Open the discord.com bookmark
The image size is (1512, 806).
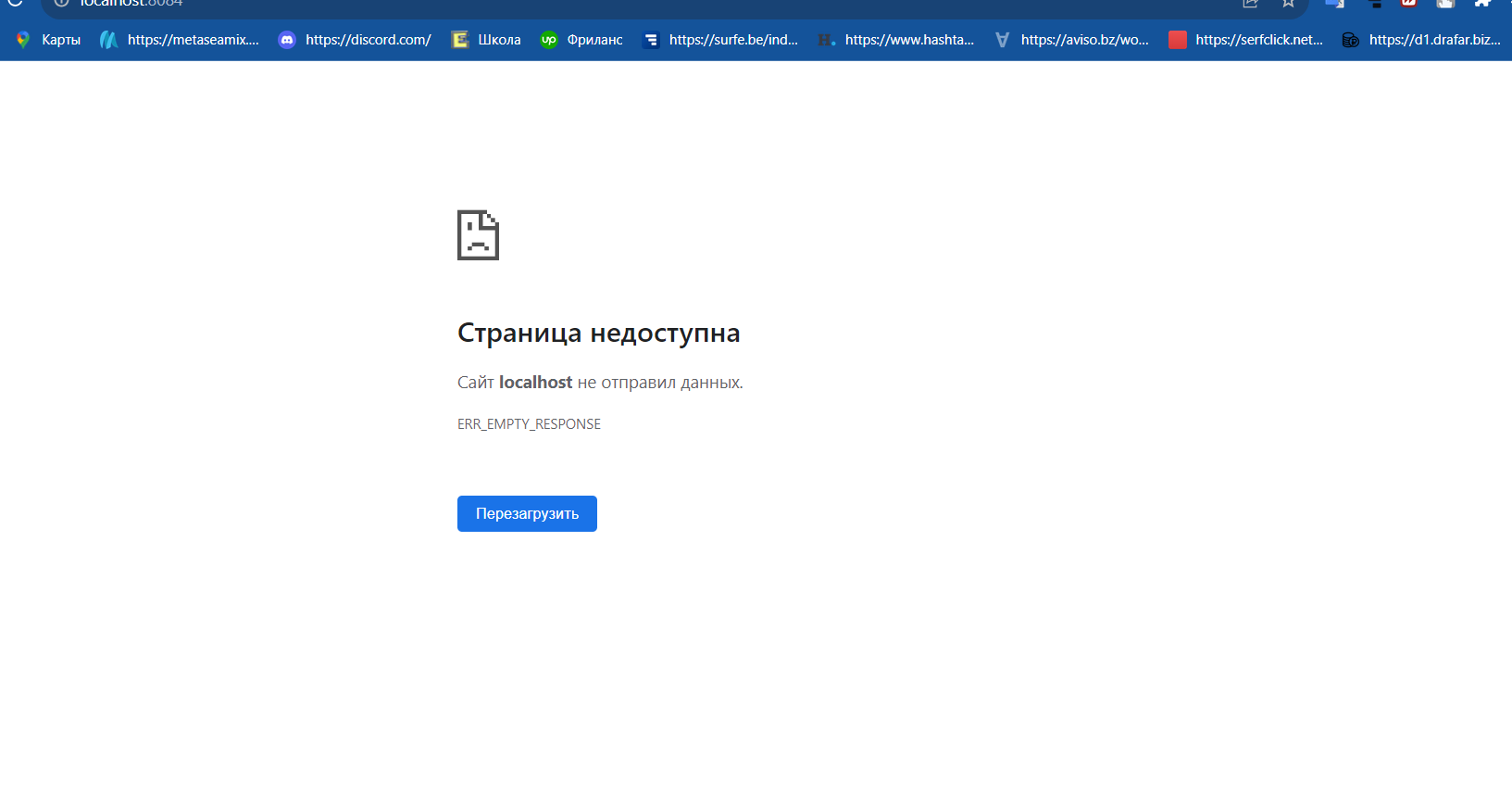[355, 40]
